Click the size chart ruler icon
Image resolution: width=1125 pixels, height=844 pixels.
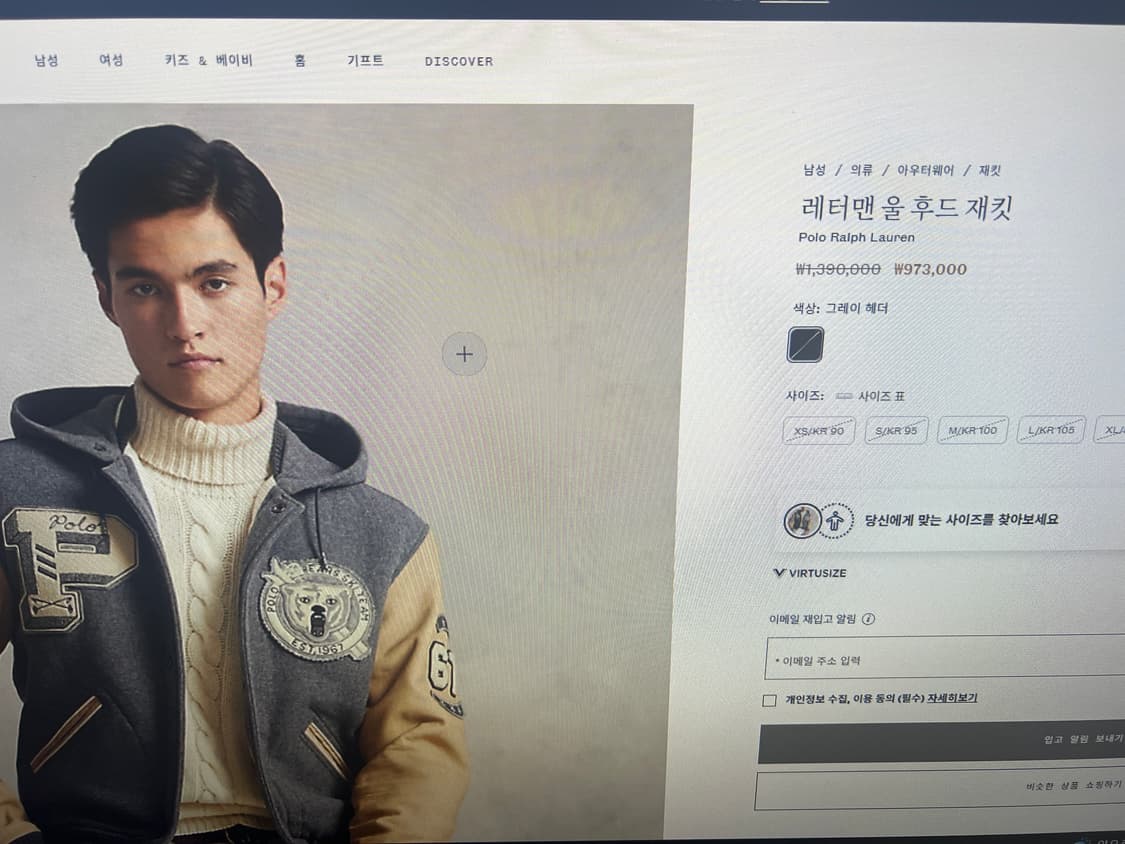(x=844, y=396)
